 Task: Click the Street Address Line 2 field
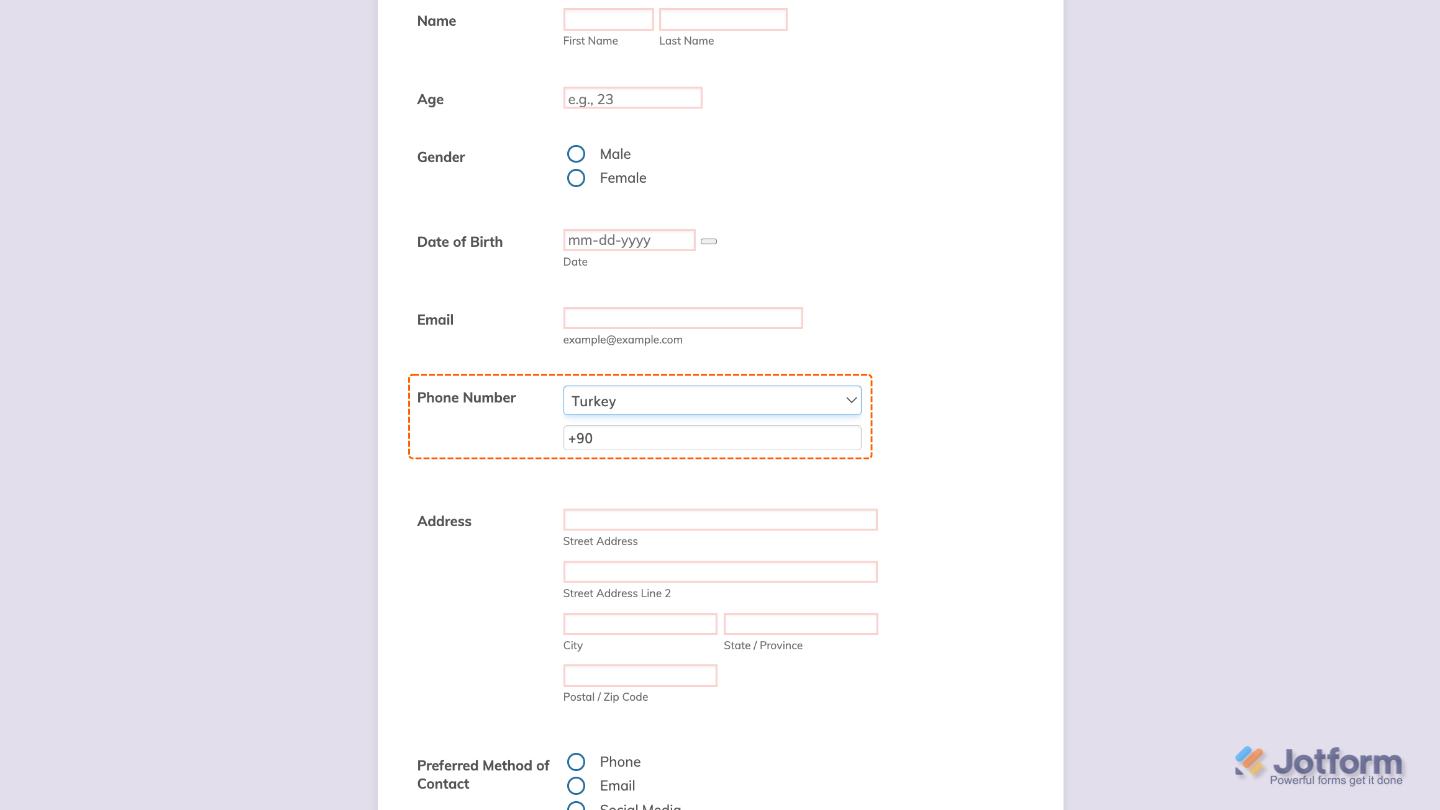coord(719,571)
